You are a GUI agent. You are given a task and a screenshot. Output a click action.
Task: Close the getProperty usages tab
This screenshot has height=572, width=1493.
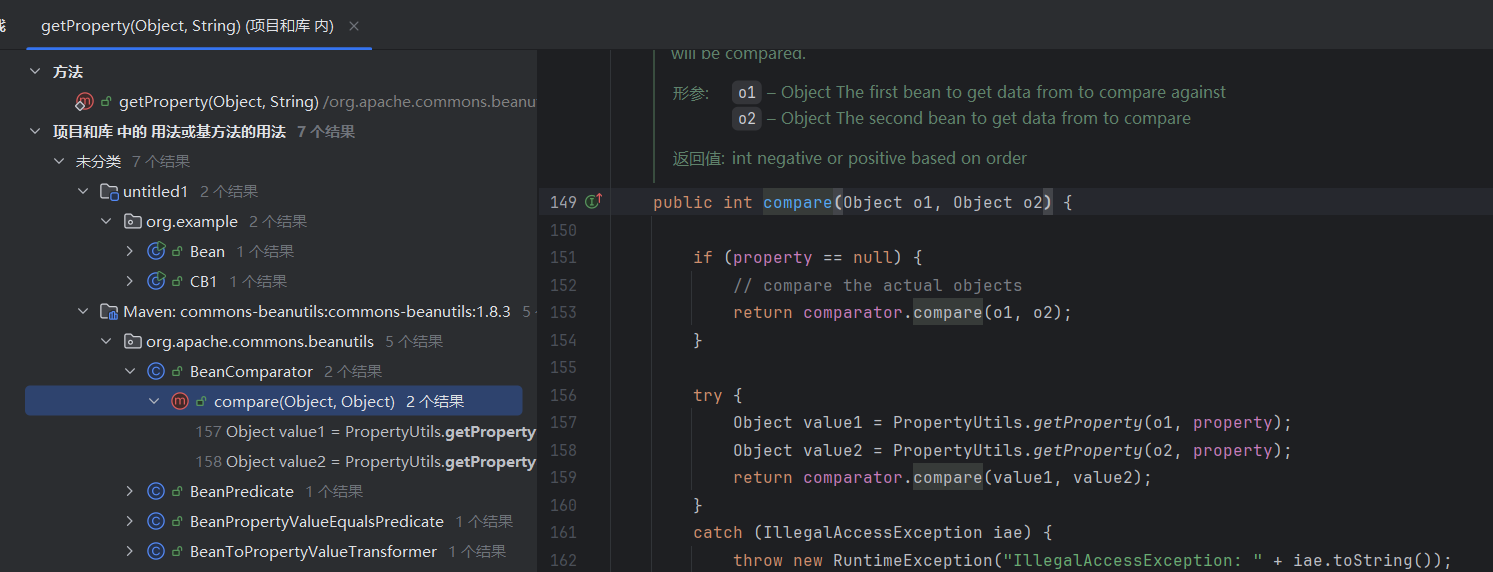[353, 26]
